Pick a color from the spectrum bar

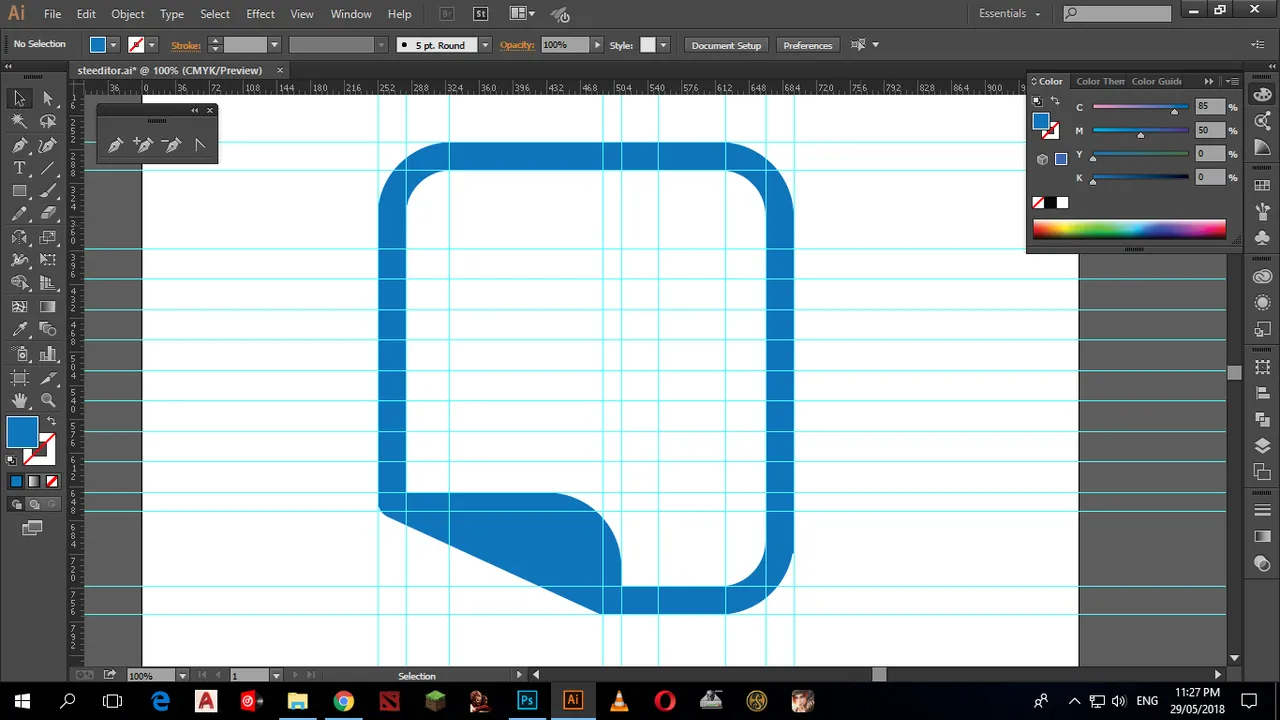(1129, 229)
